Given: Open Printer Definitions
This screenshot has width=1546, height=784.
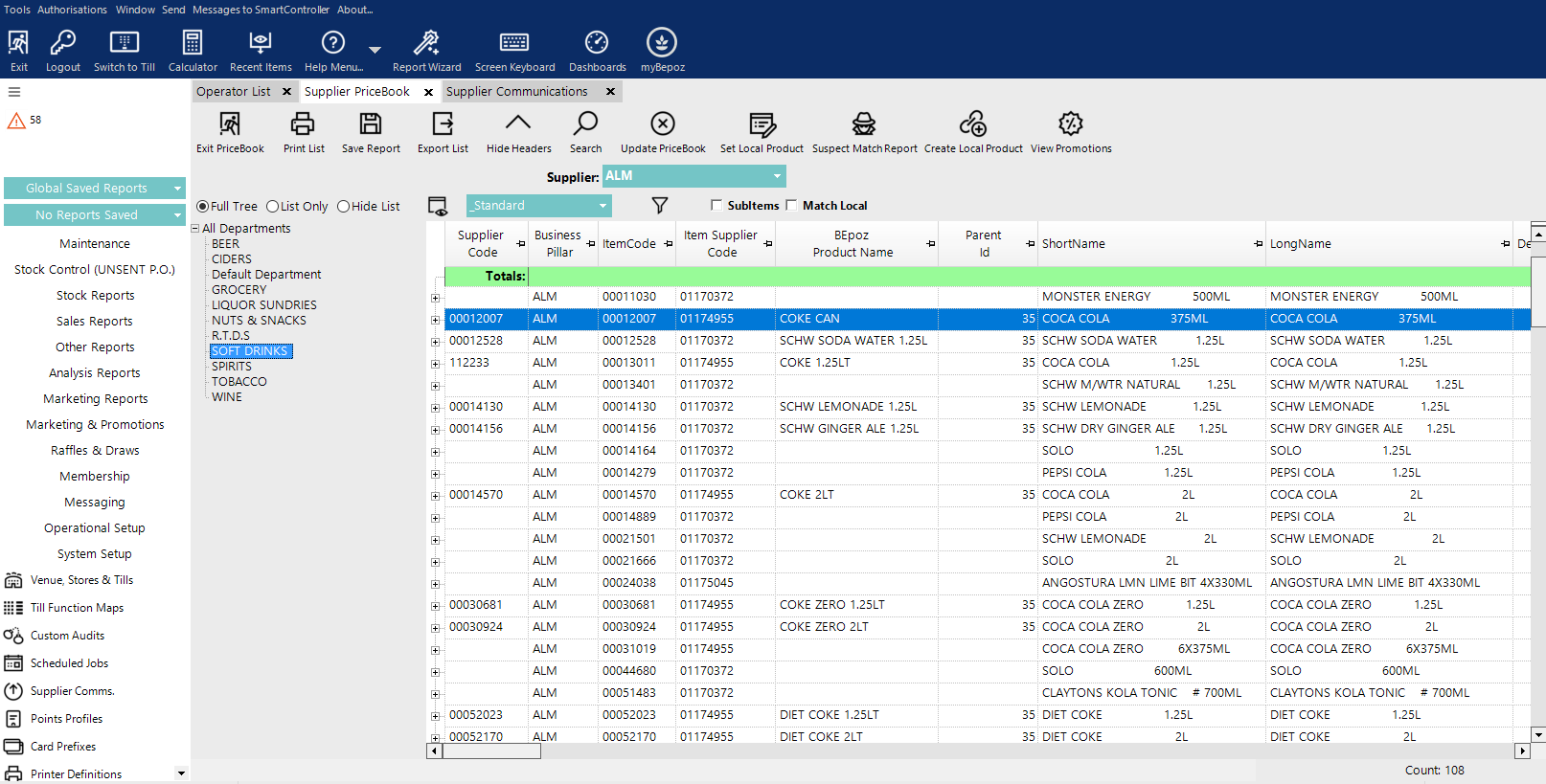Looking at the screenshot, I should point(76,774).
